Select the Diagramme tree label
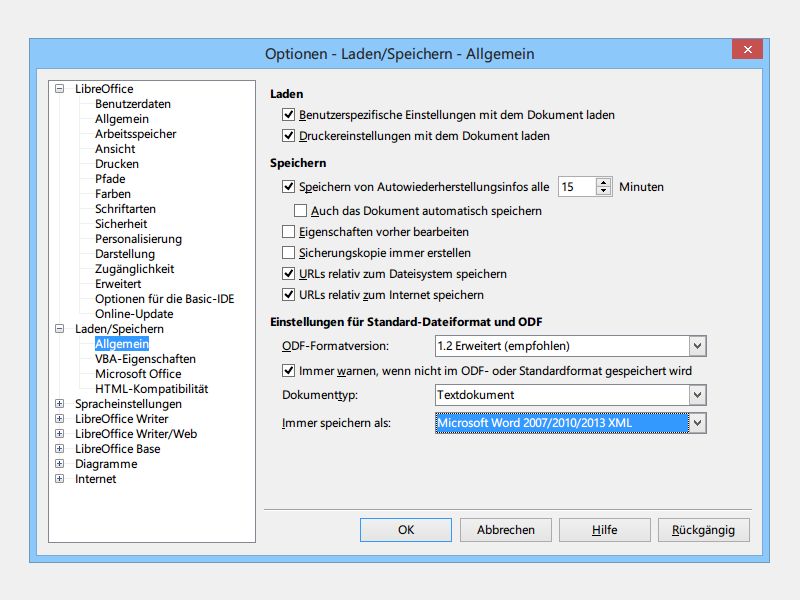 coord(106,464)
